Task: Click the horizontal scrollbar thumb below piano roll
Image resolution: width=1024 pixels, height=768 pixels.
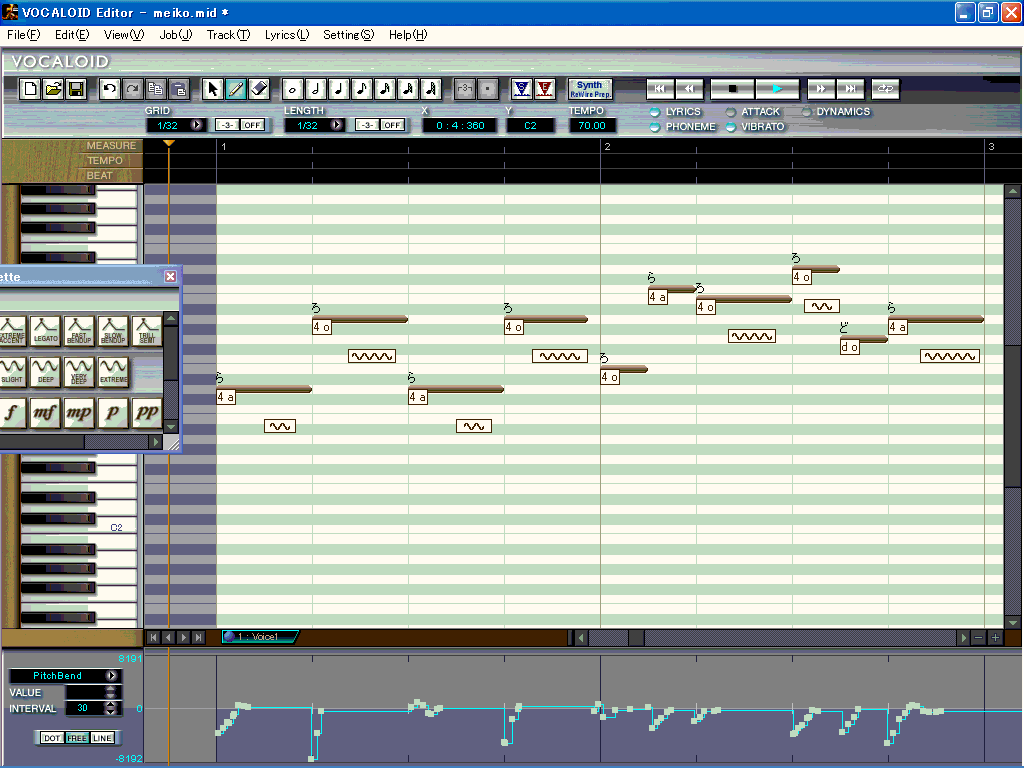Action: point(636,637)
